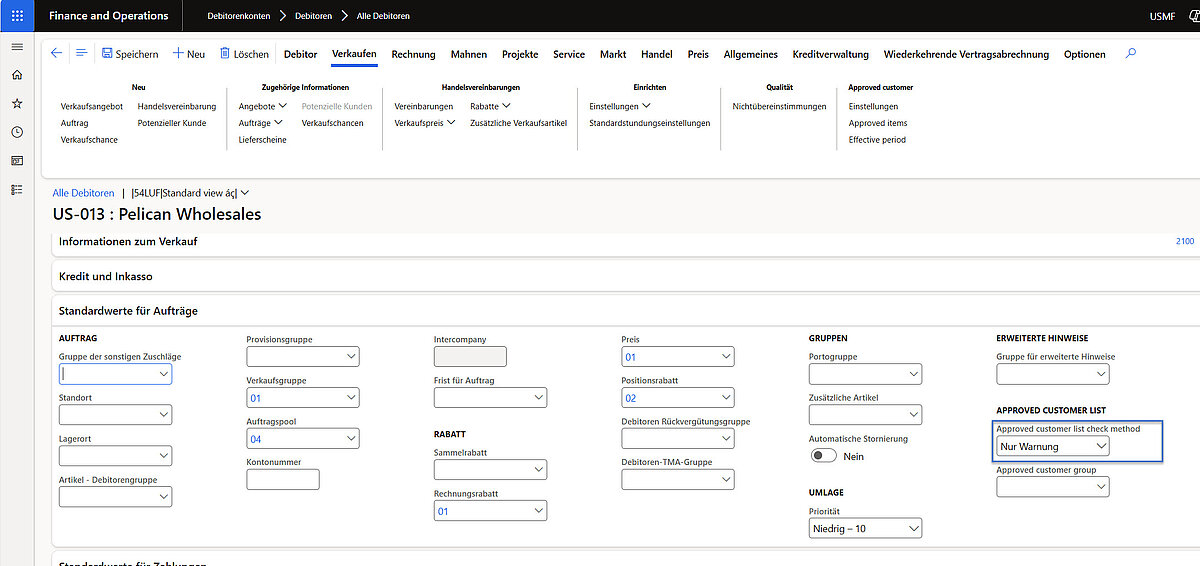This screenshot has width=1200, height=566.
Task: Click the Home icon in left sidebar
Action: [17, 75]
